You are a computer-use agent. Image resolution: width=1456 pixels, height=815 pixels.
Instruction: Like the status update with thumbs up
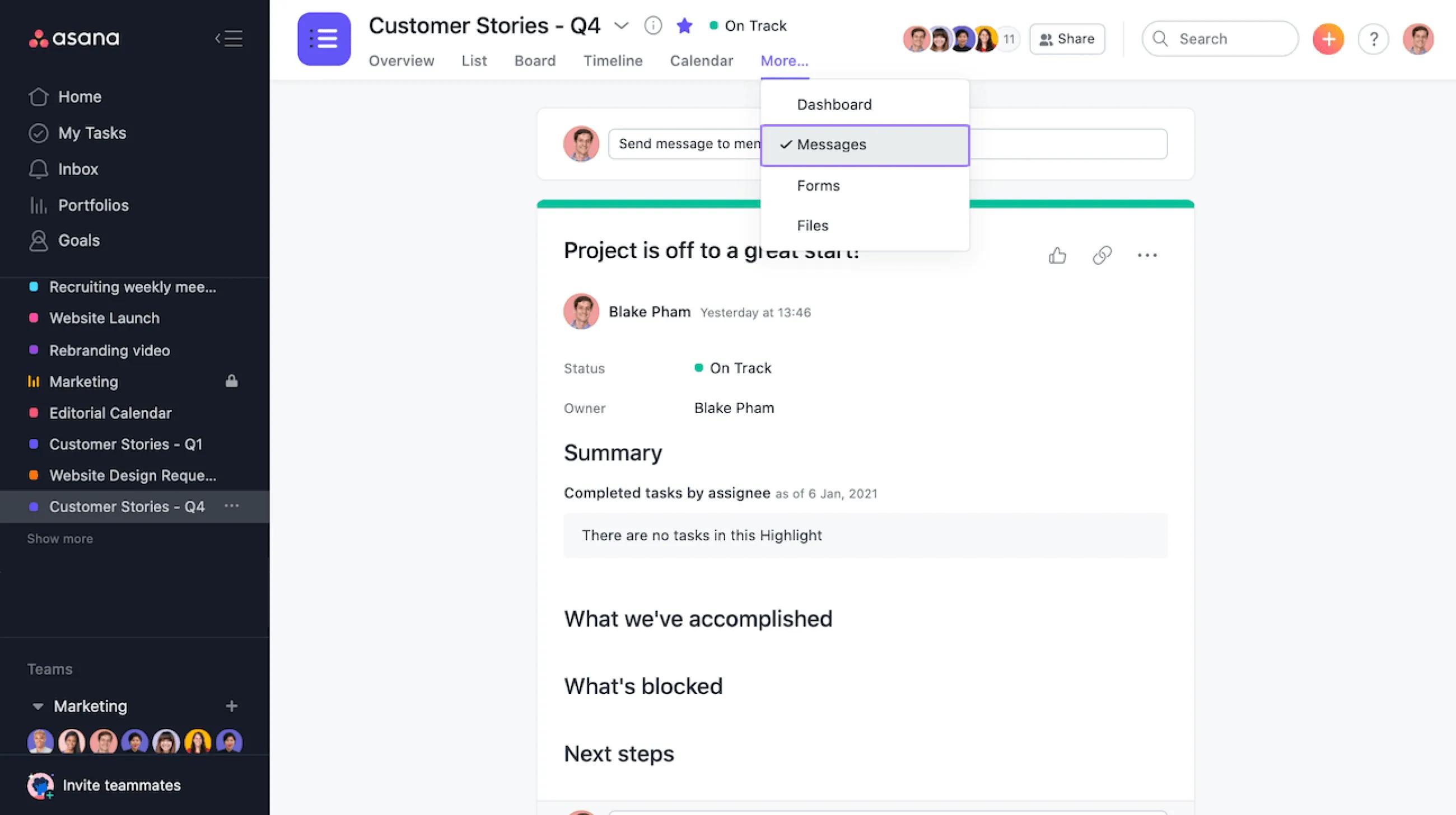pos(1057,255)
